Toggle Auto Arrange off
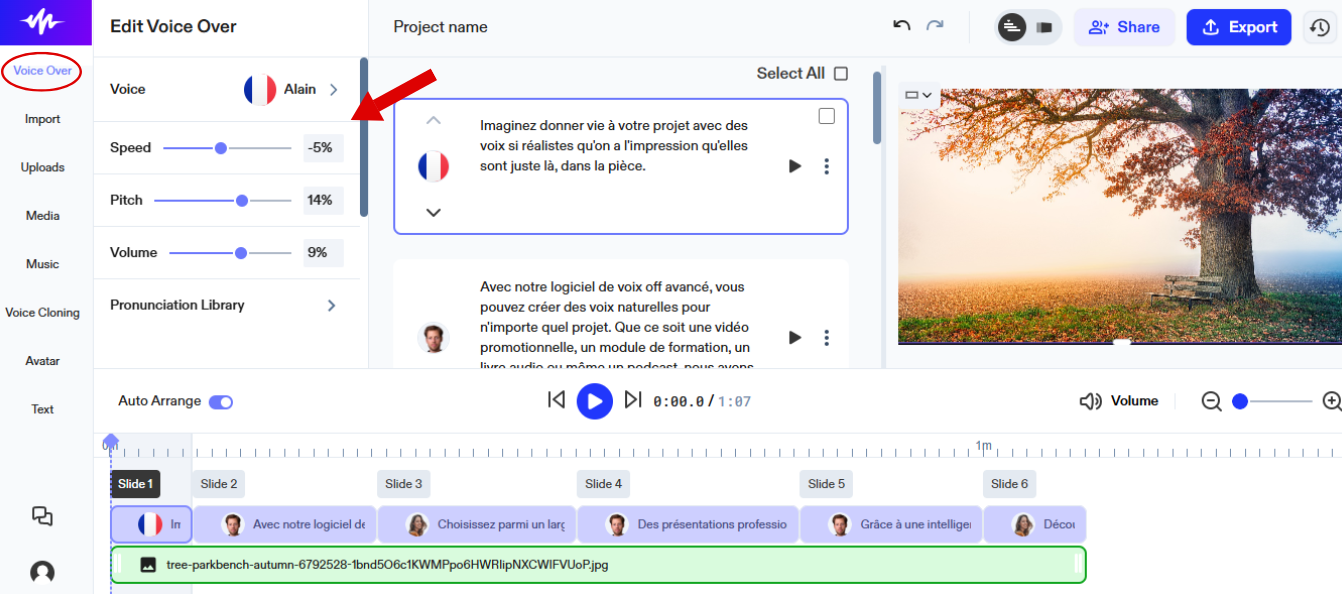Screen dimensions: 1342x594 pyautogui.click(x=220, y=400)
